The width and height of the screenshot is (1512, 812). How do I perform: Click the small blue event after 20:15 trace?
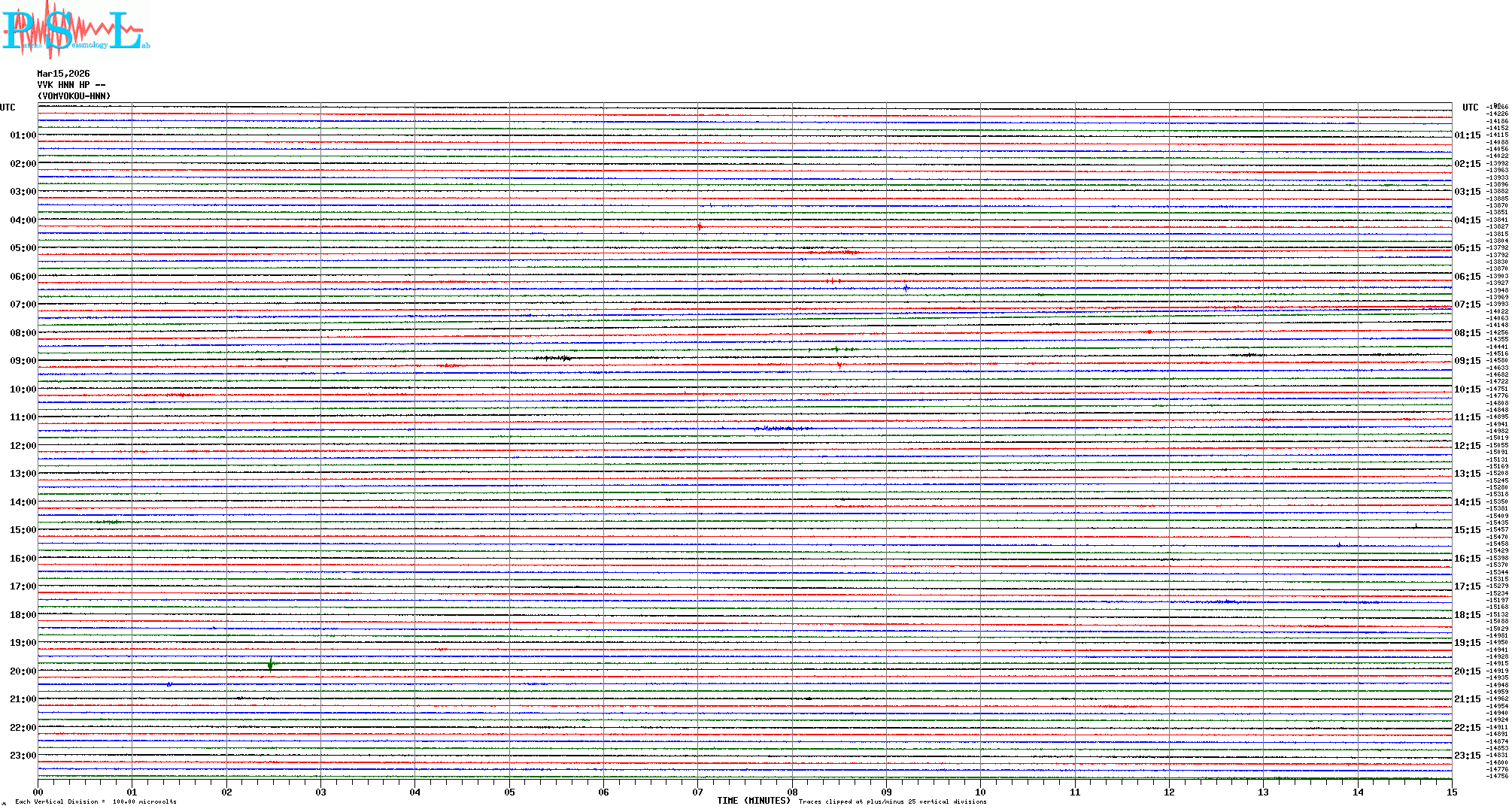pyautogui.click(x=169, y=684)
